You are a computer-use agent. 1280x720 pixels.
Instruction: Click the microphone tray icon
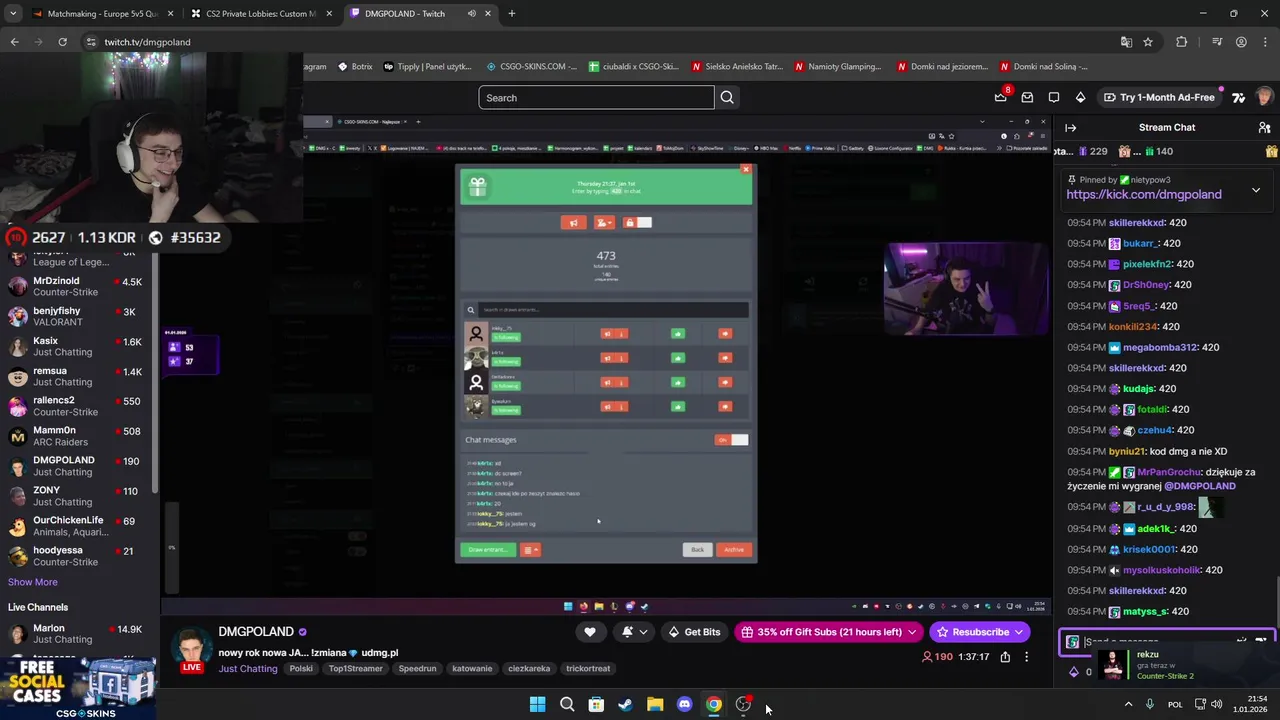1149,704
